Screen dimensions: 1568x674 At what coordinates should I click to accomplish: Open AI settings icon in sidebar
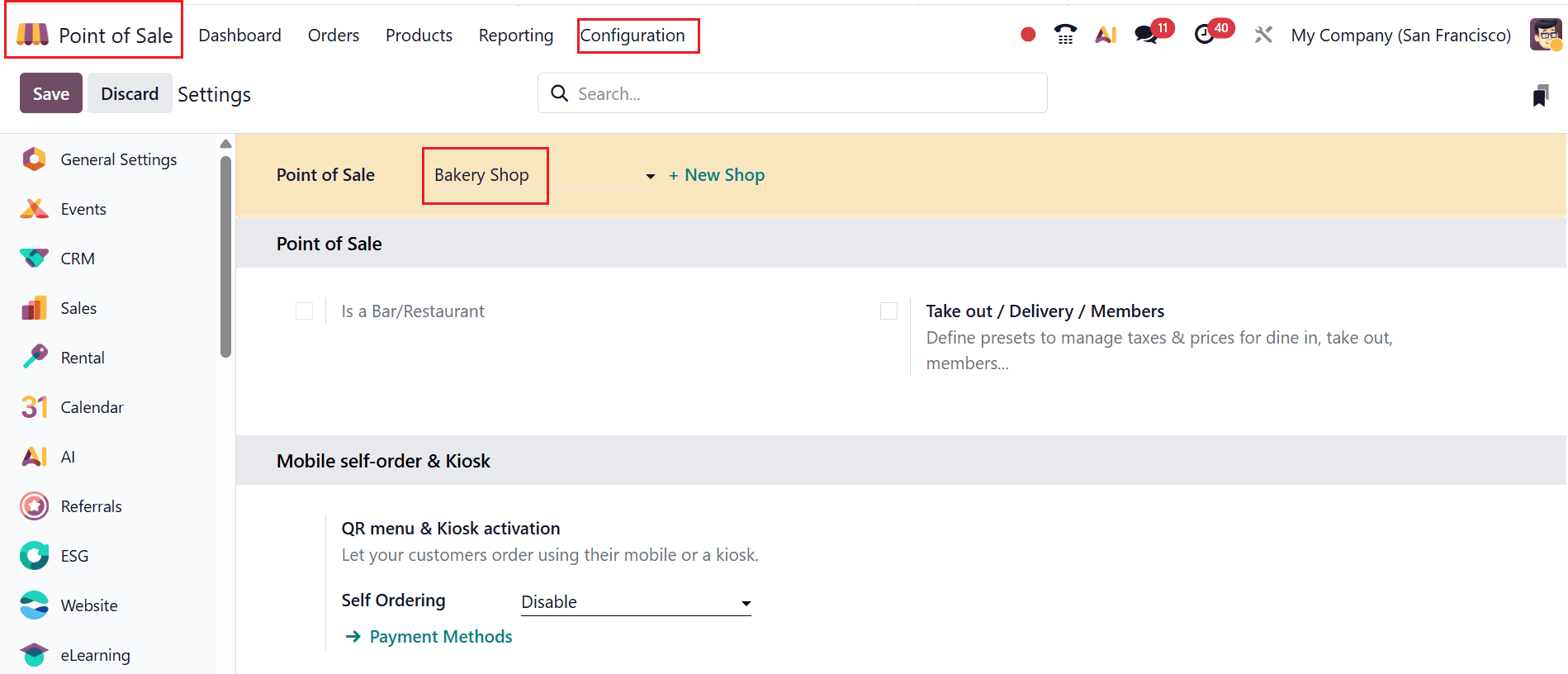(x=34, y=457)
